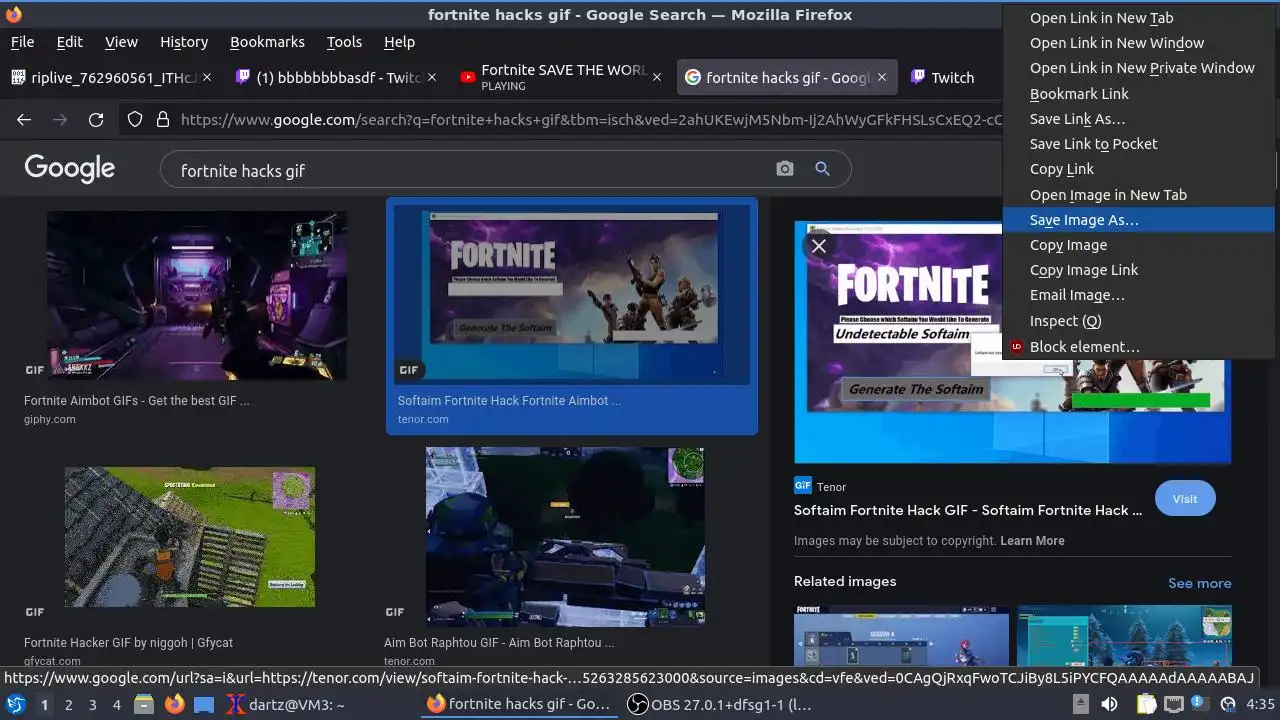Screen dimensions: 1280x720
Task: Choose Open Image in New Tab
Action: [1139, 195]
